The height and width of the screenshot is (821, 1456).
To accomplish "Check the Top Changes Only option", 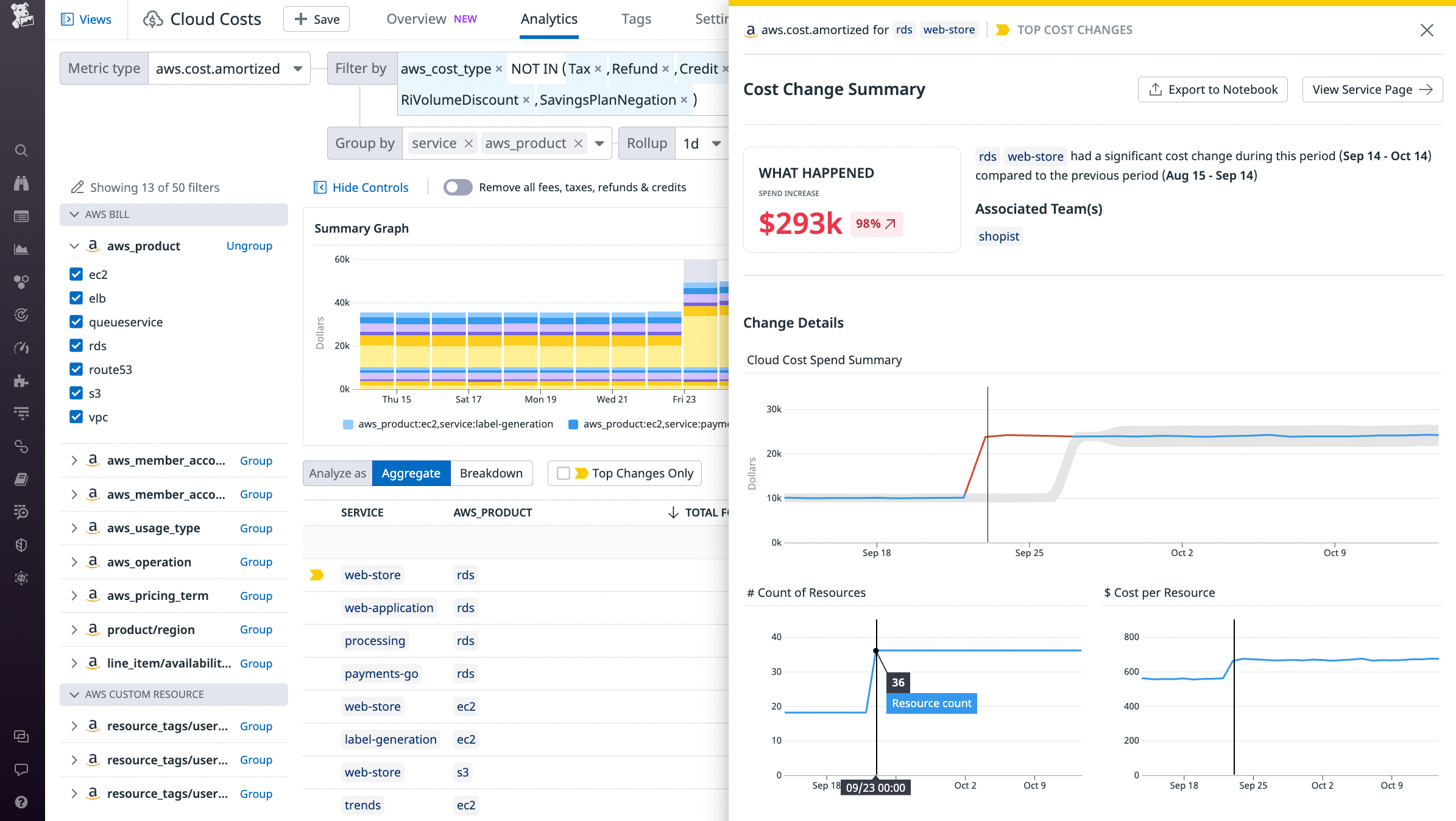I will click(x=564, y=473).
